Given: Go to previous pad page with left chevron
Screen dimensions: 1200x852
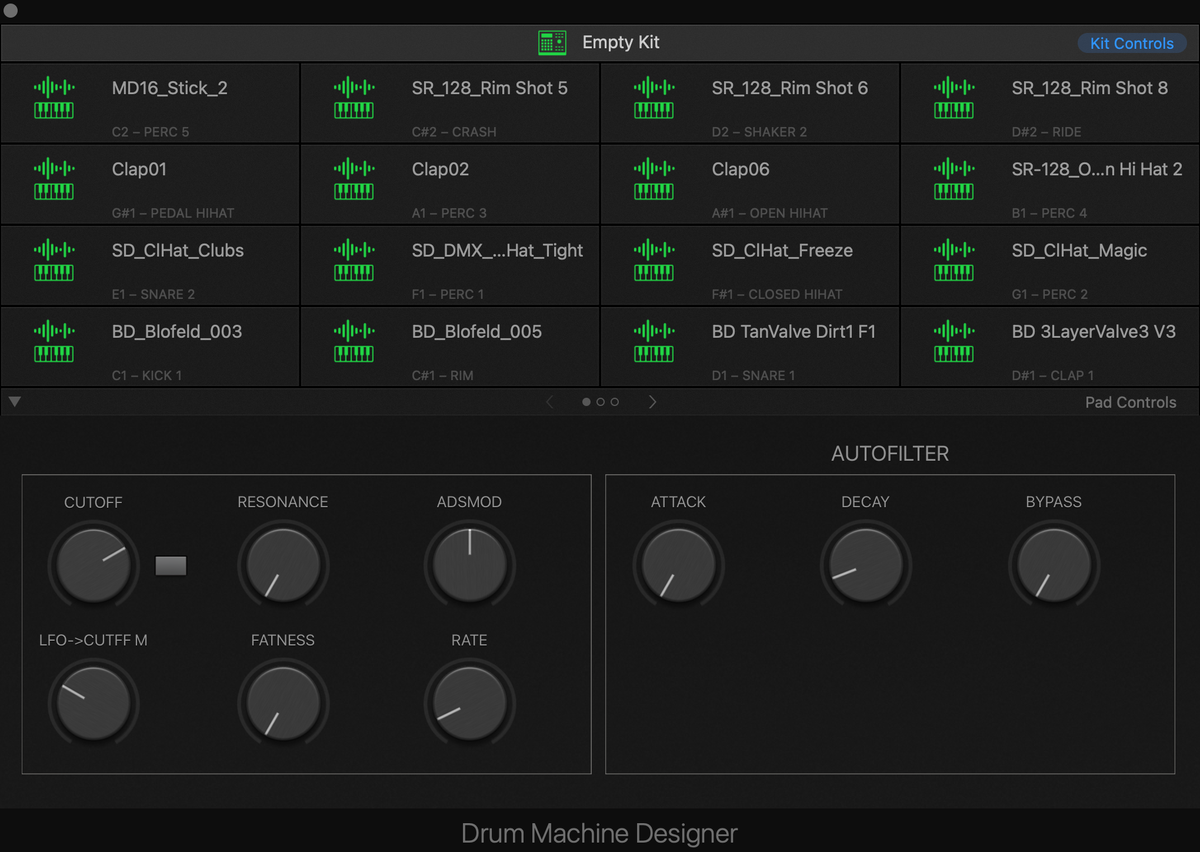Looking at the screenshot, I should click(549, 402).
